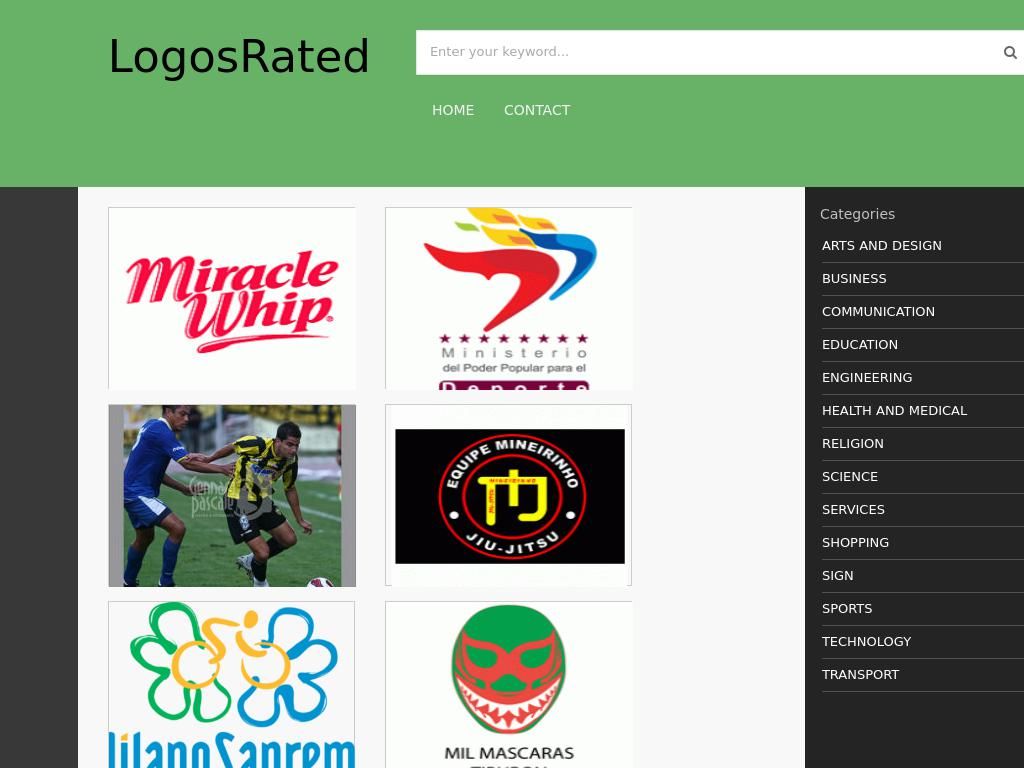1024x768 pixels.
Task: Click the search magnifier icon
Action: [1010, 52]
